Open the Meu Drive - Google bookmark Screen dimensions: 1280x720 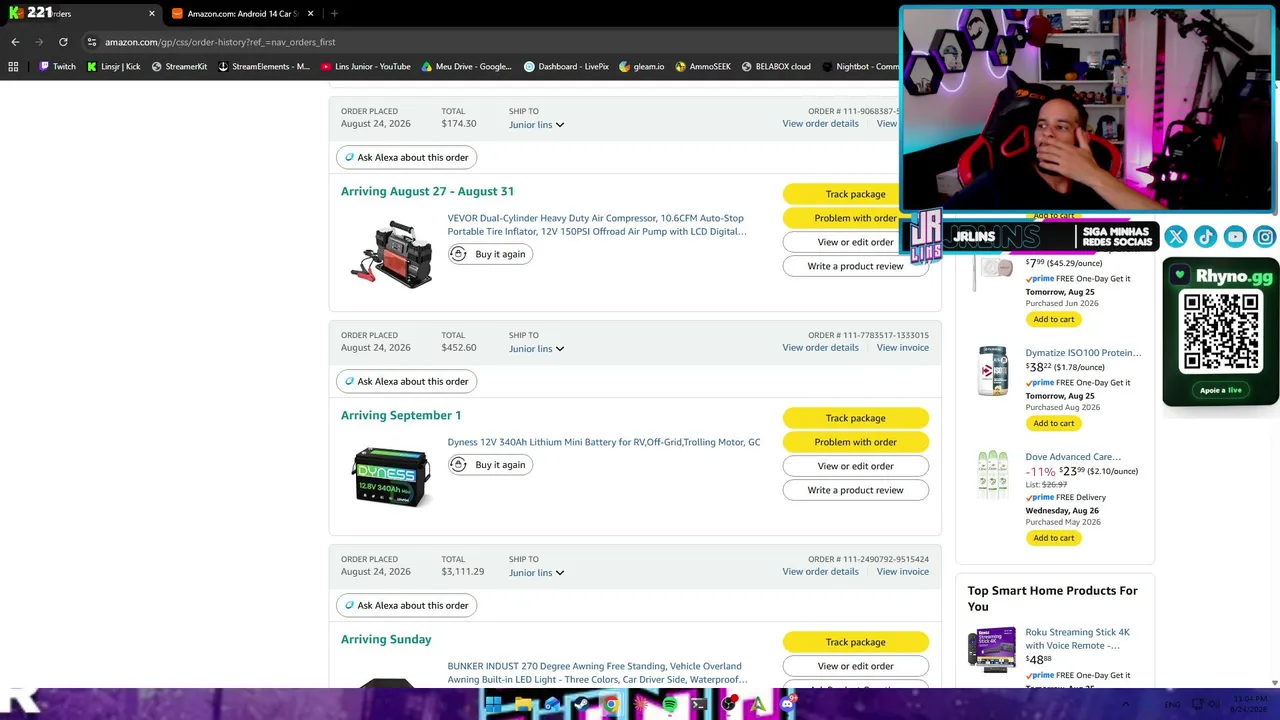[x=466, y=67]
